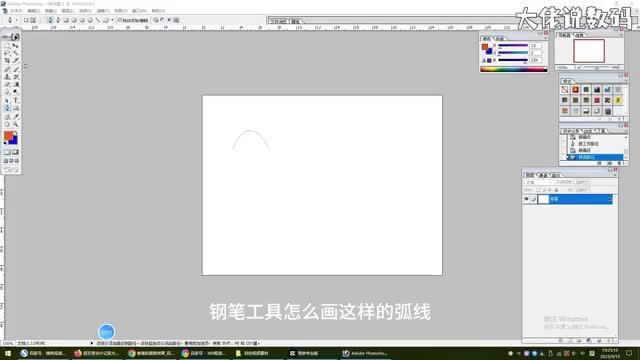Select the Clone Stamp tool
Screen dimensions: 640x360
tap(7, 76)
